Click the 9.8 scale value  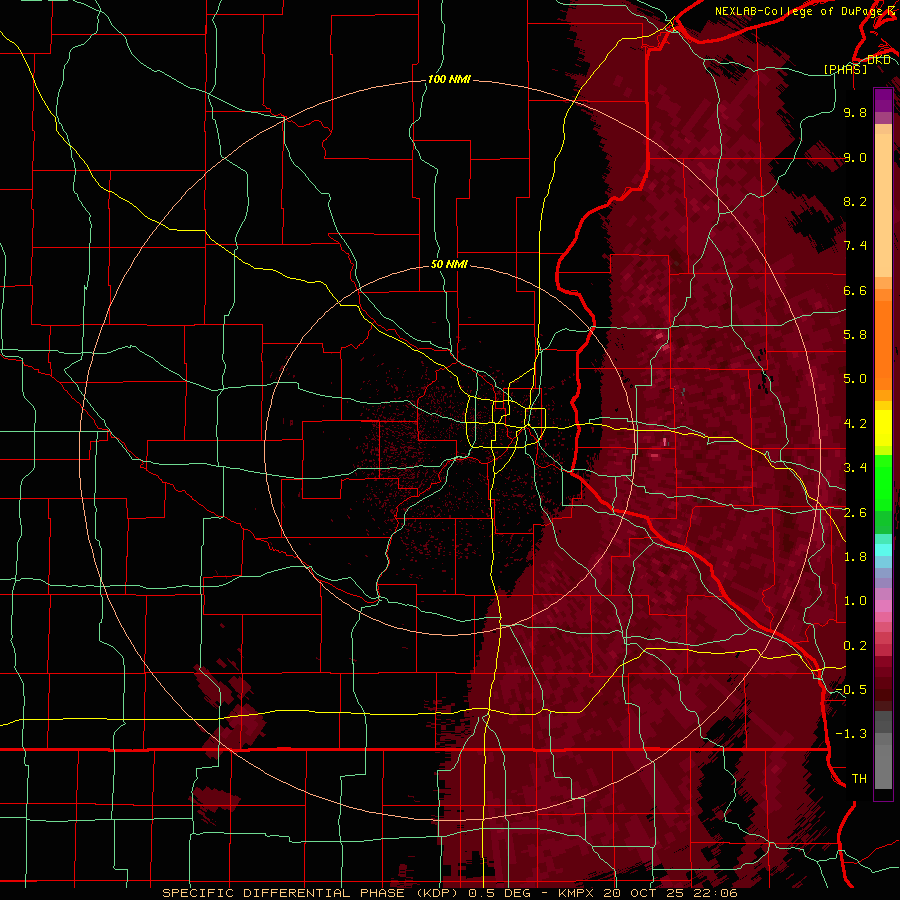[855, 112]
